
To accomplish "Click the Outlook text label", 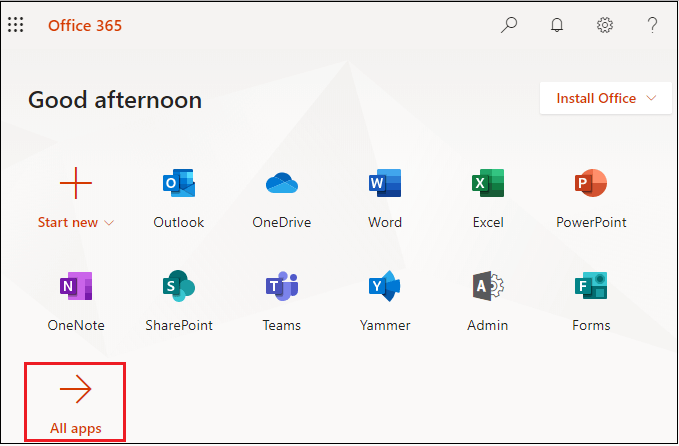I will pos(179,222).
